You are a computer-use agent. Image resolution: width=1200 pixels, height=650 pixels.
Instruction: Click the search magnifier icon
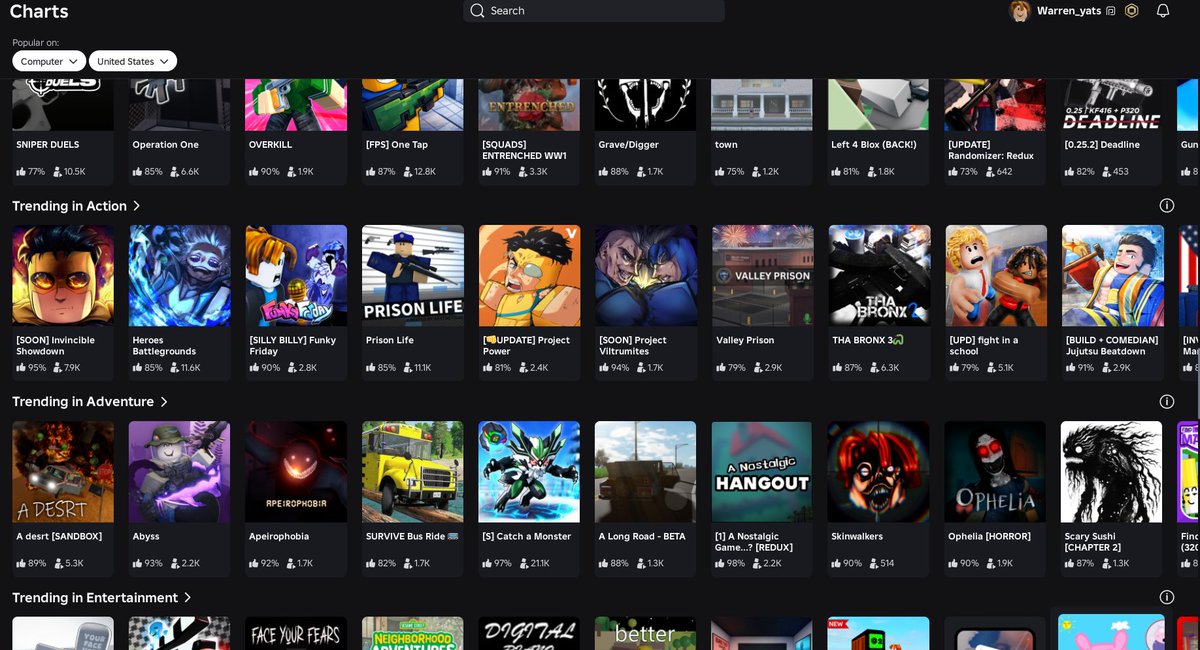coord(477,11)
